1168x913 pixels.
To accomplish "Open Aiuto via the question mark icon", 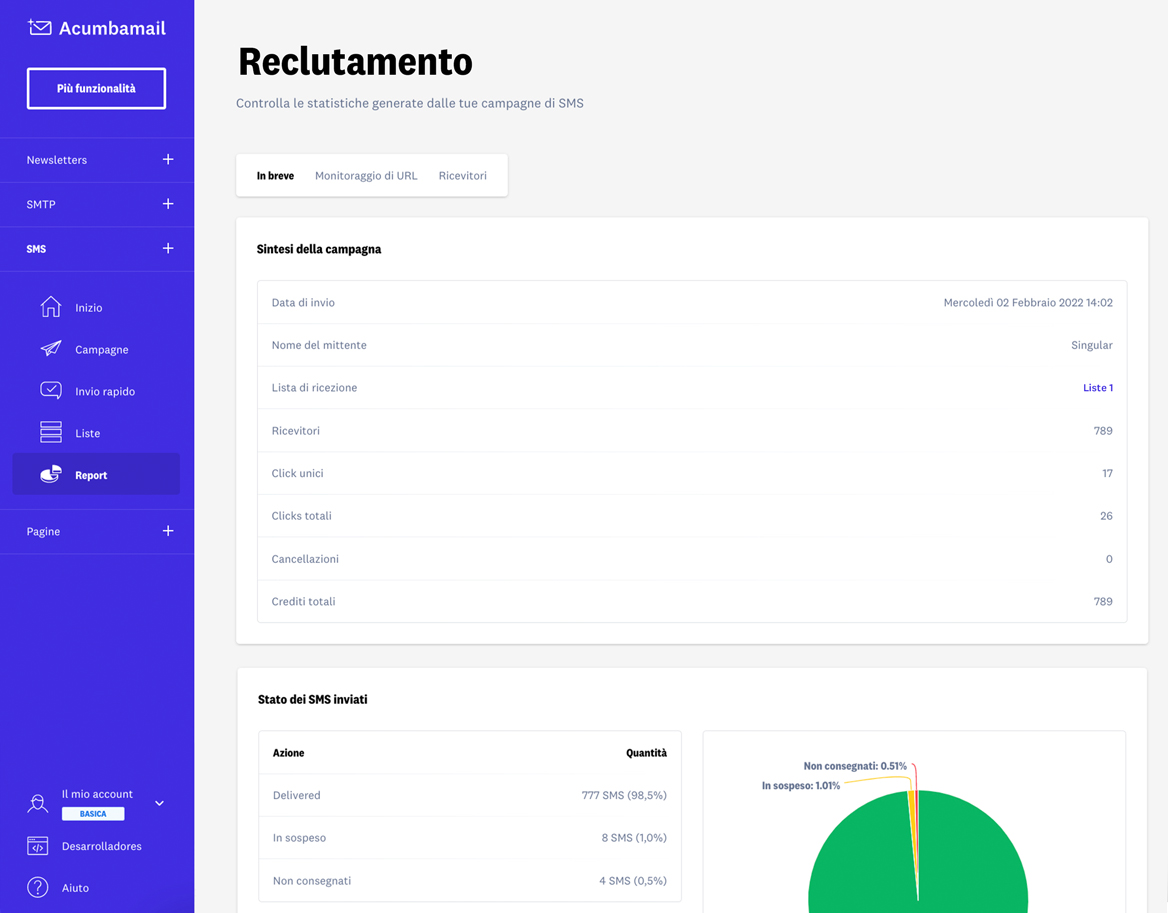I will click(37, 887).
